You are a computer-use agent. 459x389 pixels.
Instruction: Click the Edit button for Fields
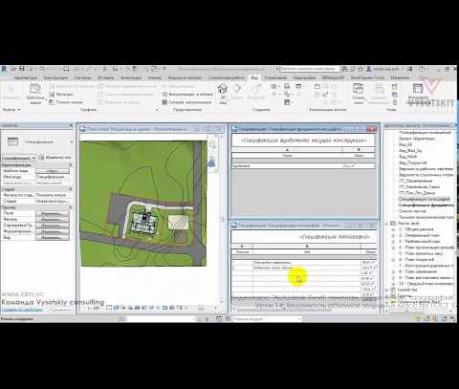pos(52,213)
